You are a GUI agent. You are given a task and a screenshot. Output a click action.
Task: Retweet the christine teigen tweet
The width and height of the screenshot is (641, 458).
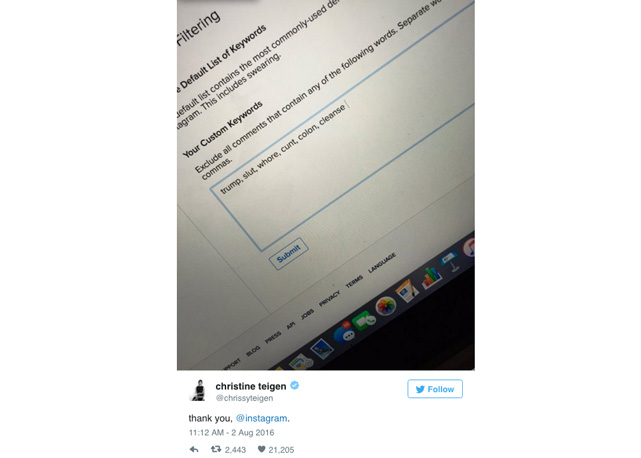[216, 449]
